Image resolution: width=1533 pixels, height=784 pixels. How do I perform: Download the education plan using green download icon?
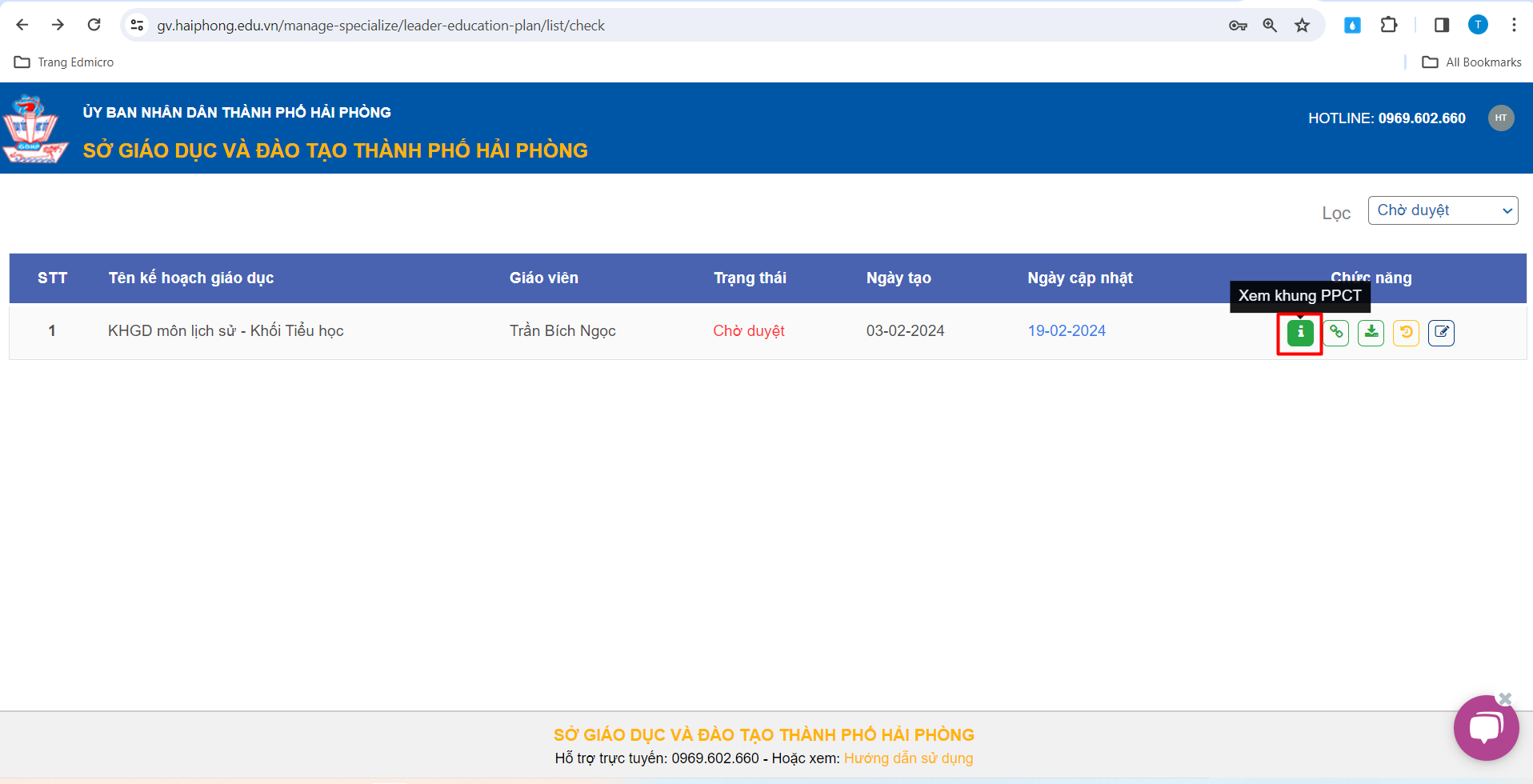click(x=1371, y=332)
